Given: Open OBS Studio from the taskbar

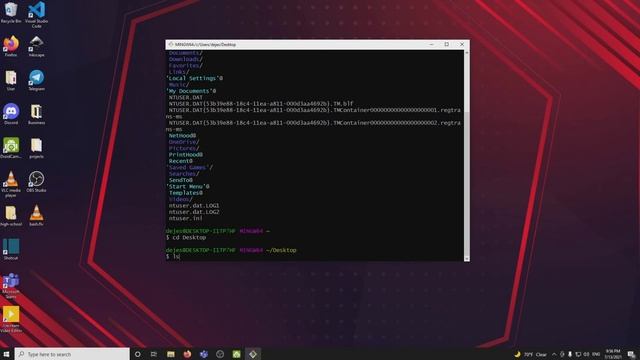Looking at the screenshot, I should (x=220, y=354).
